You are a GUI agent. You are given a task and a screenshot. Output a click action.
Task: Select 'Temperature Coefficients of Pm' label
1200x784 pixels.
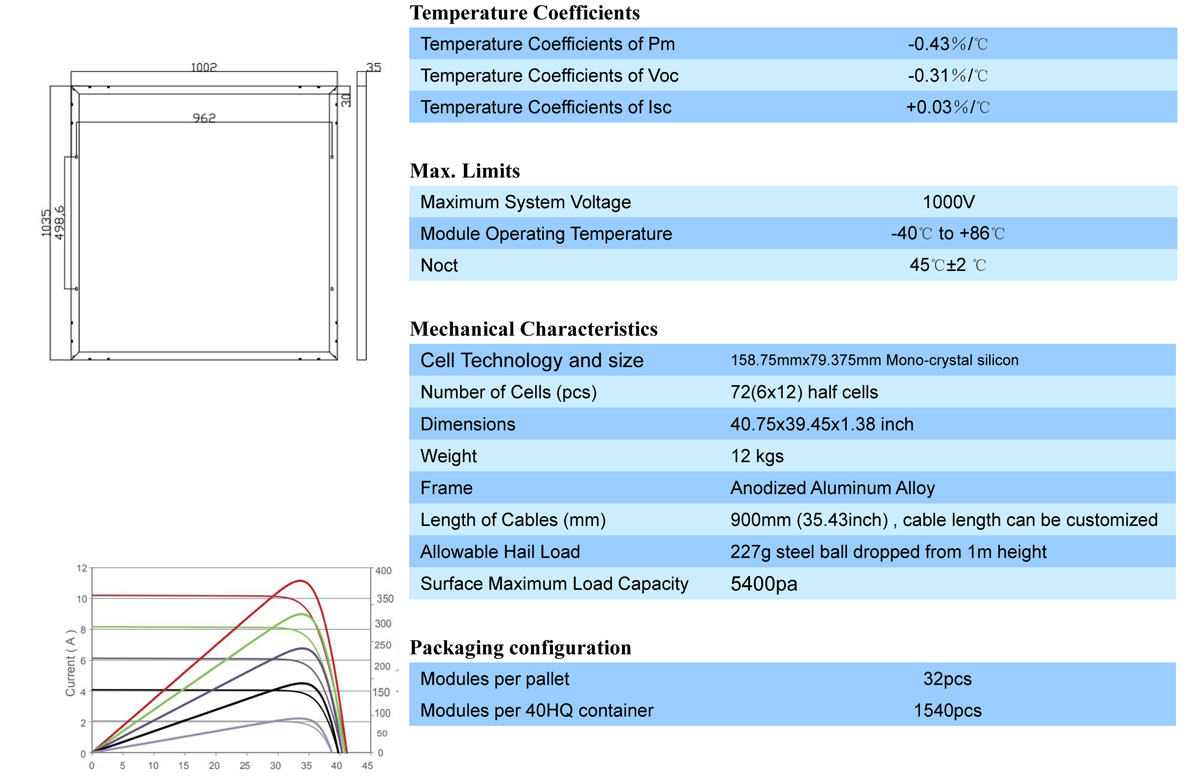tap(548, 44)
